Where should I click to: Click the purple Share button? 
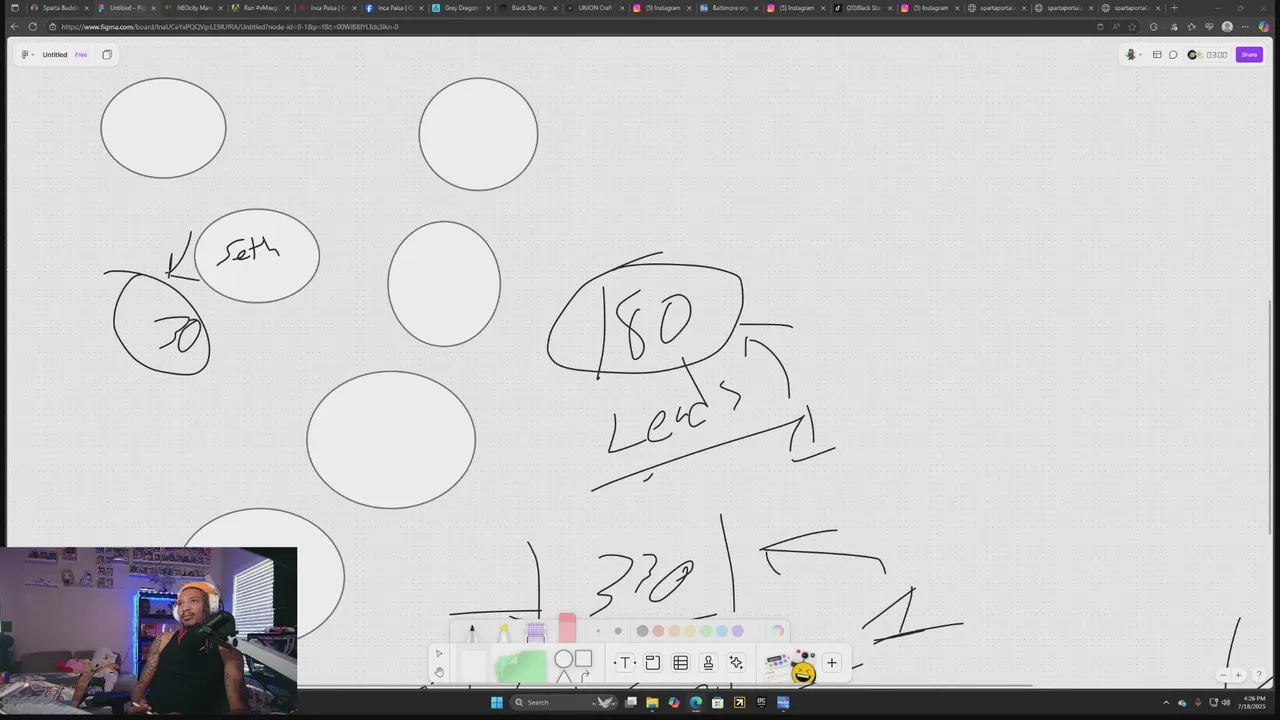coord(1249,55)
